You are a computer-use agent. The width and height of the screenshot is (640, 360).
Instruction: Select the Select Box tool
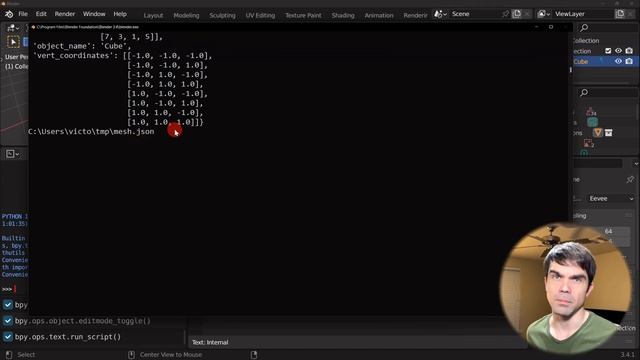pos(13,42)
